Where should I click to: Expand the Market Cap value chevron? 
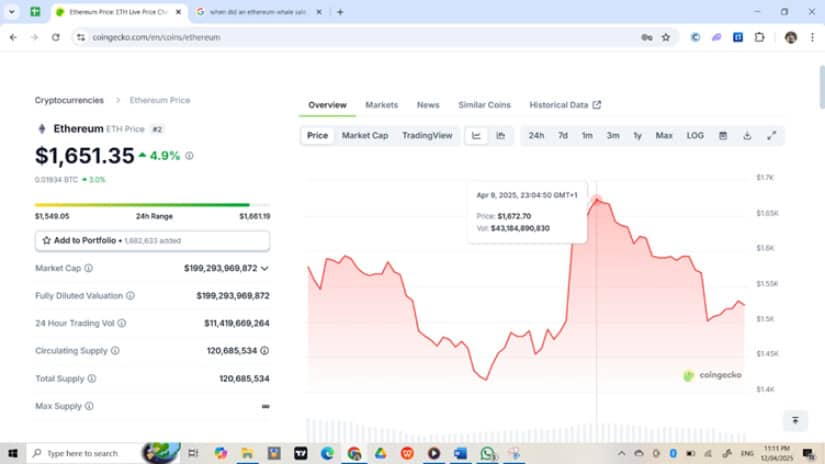click(x=265, y=268)
